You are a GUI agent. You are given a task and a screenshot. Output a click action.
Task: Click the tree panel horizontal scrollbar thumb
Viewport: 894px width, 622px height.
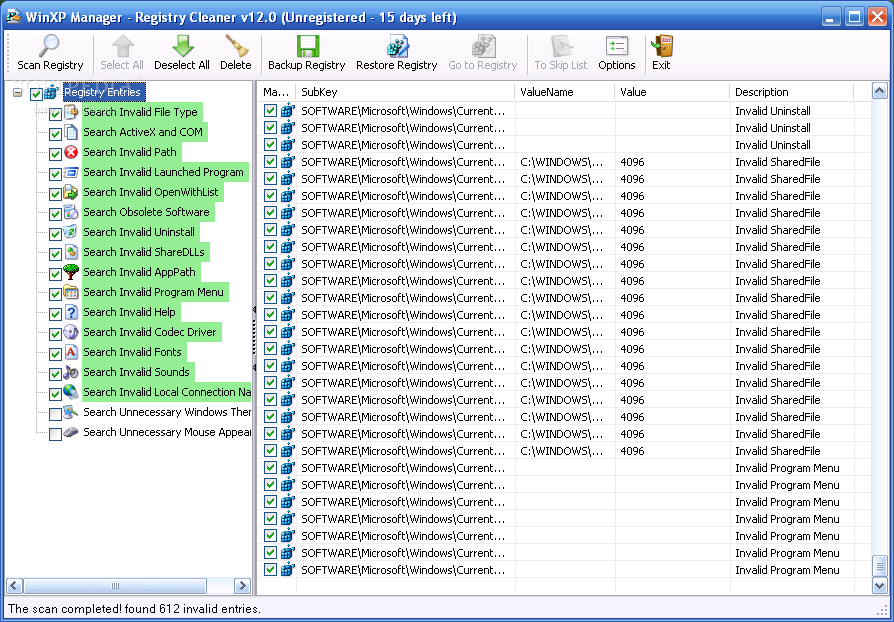coord(115,585)
